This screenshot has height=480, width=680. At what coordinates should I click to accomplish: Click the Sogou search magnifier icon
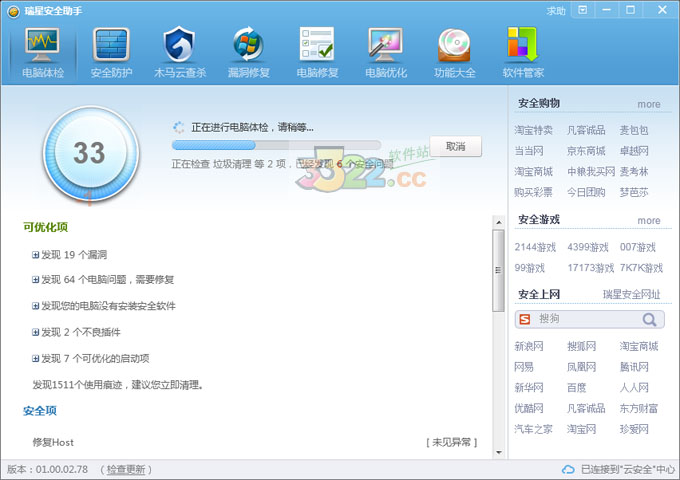(x=649, y=320)
